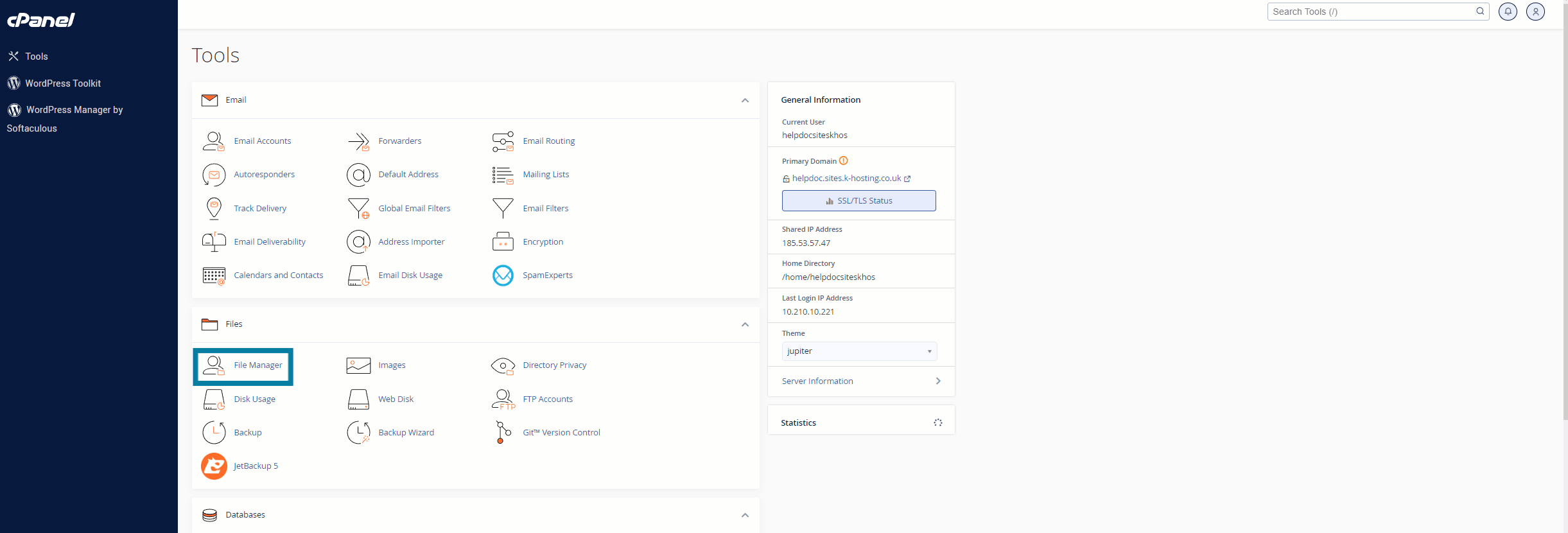Click the search magnifier icon

1480,11
